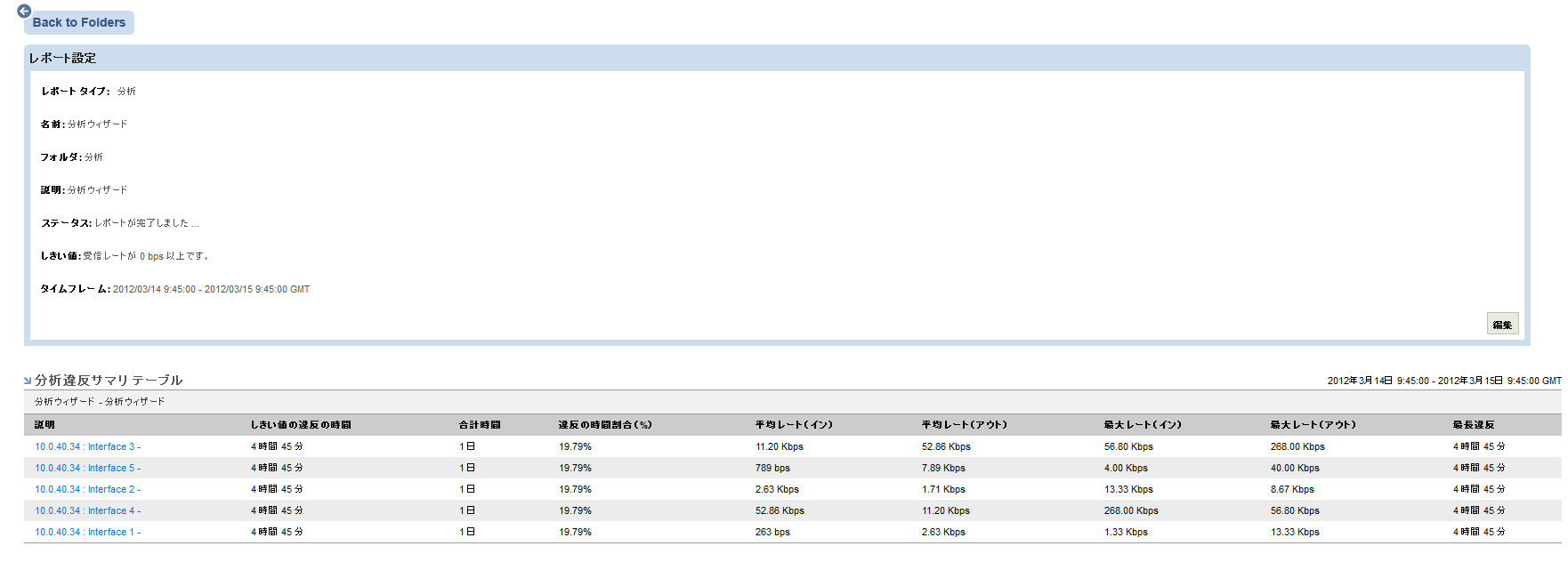Screen dimensions: 1568x562
Task: Sort by 最大レート(アウト) column header
Action: 1313,425
